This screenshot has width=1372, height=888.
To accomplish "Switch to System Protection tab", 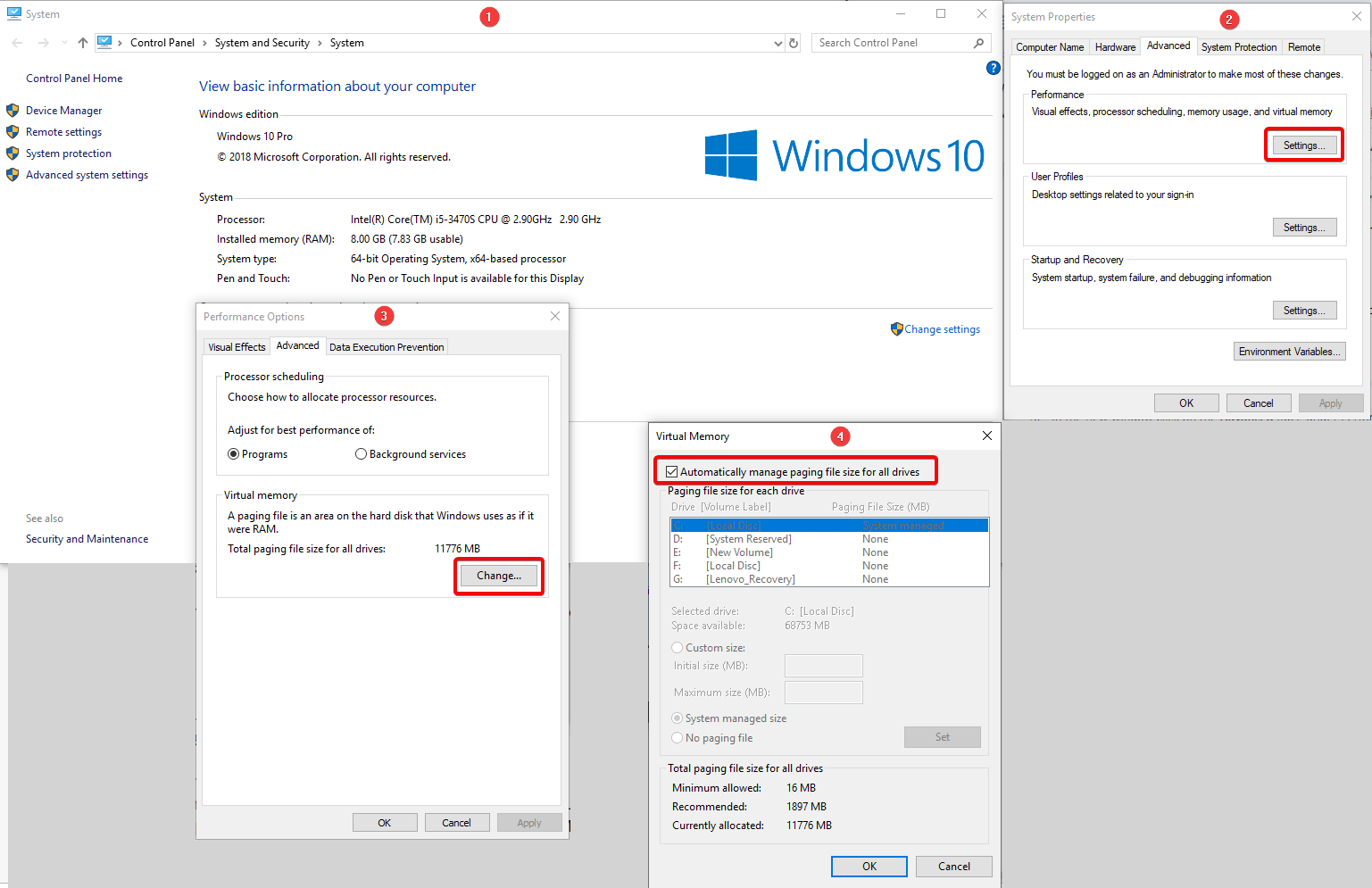I will [1239, 47].
